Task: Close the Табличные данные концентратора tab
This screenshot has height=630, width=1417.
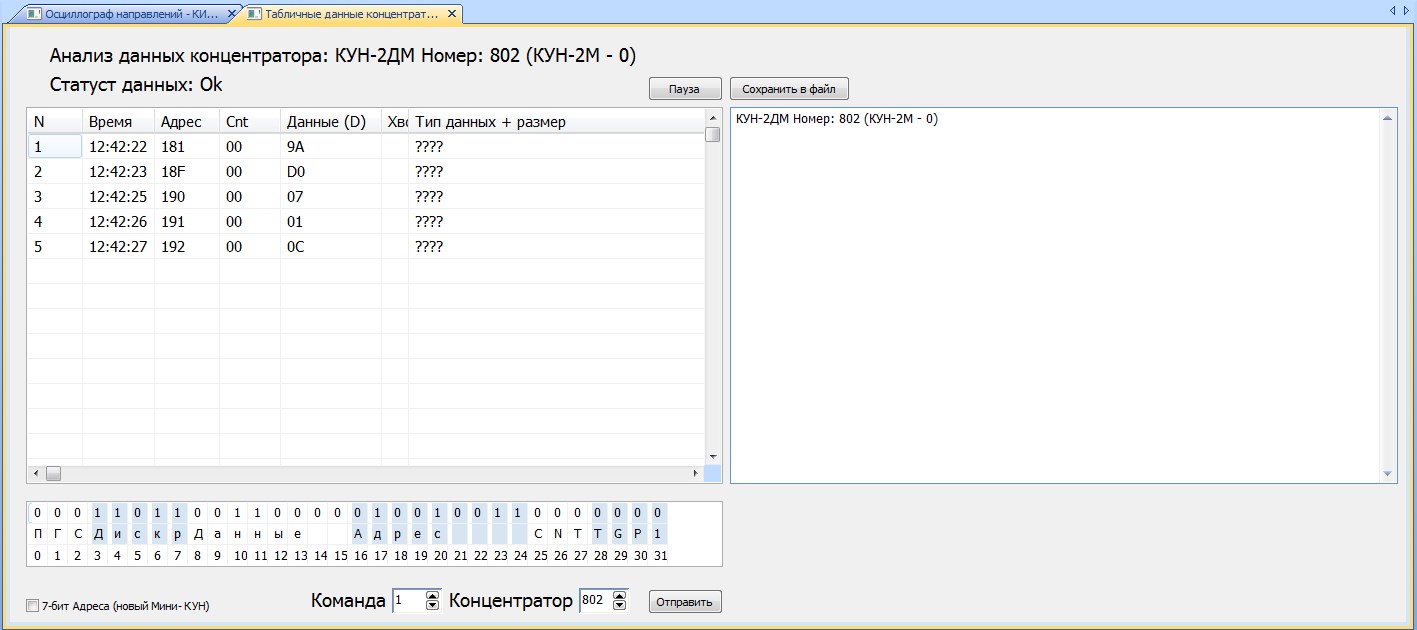Action: [451, 14]
